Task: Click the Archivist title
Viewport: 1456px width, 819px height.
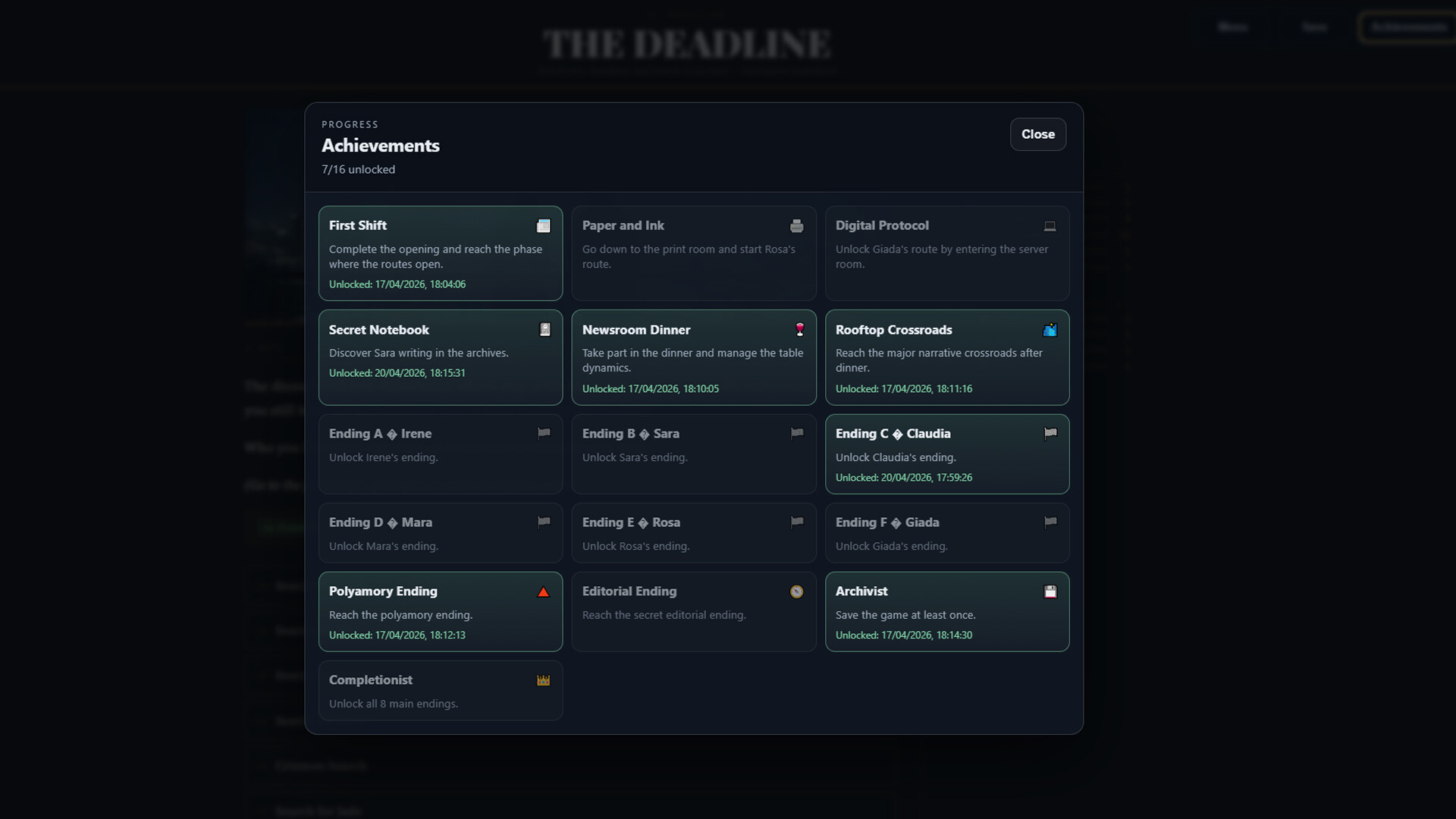Action: (x=861, y=591)
